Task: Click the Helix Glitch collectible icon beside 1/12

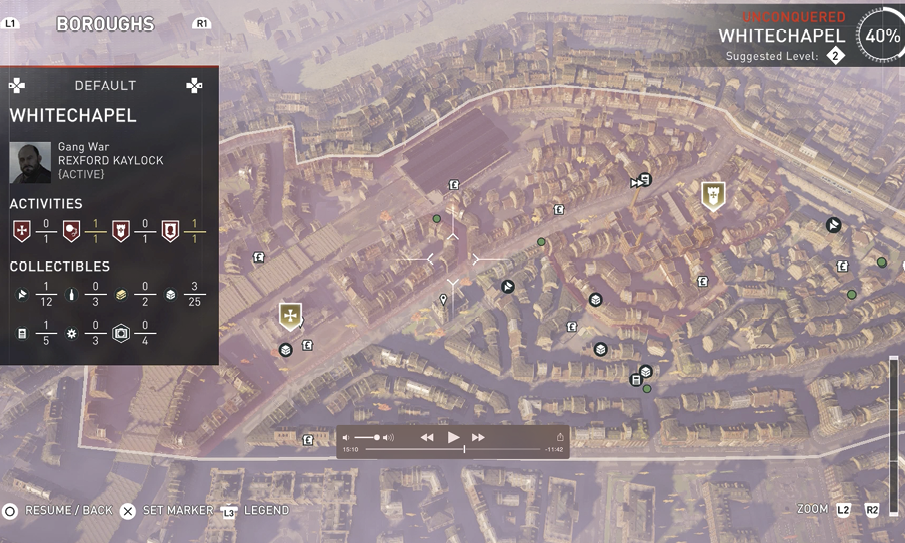Action: [22, 295]
